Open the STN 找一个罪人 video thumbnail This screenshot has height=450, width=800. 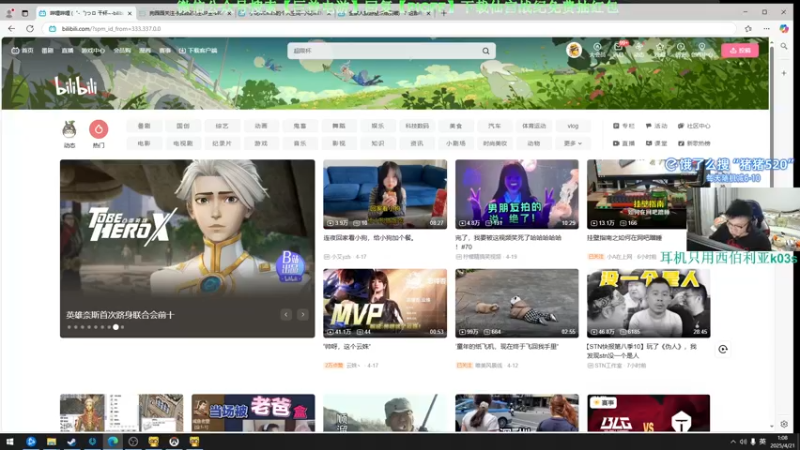click(x=648, y=303)
